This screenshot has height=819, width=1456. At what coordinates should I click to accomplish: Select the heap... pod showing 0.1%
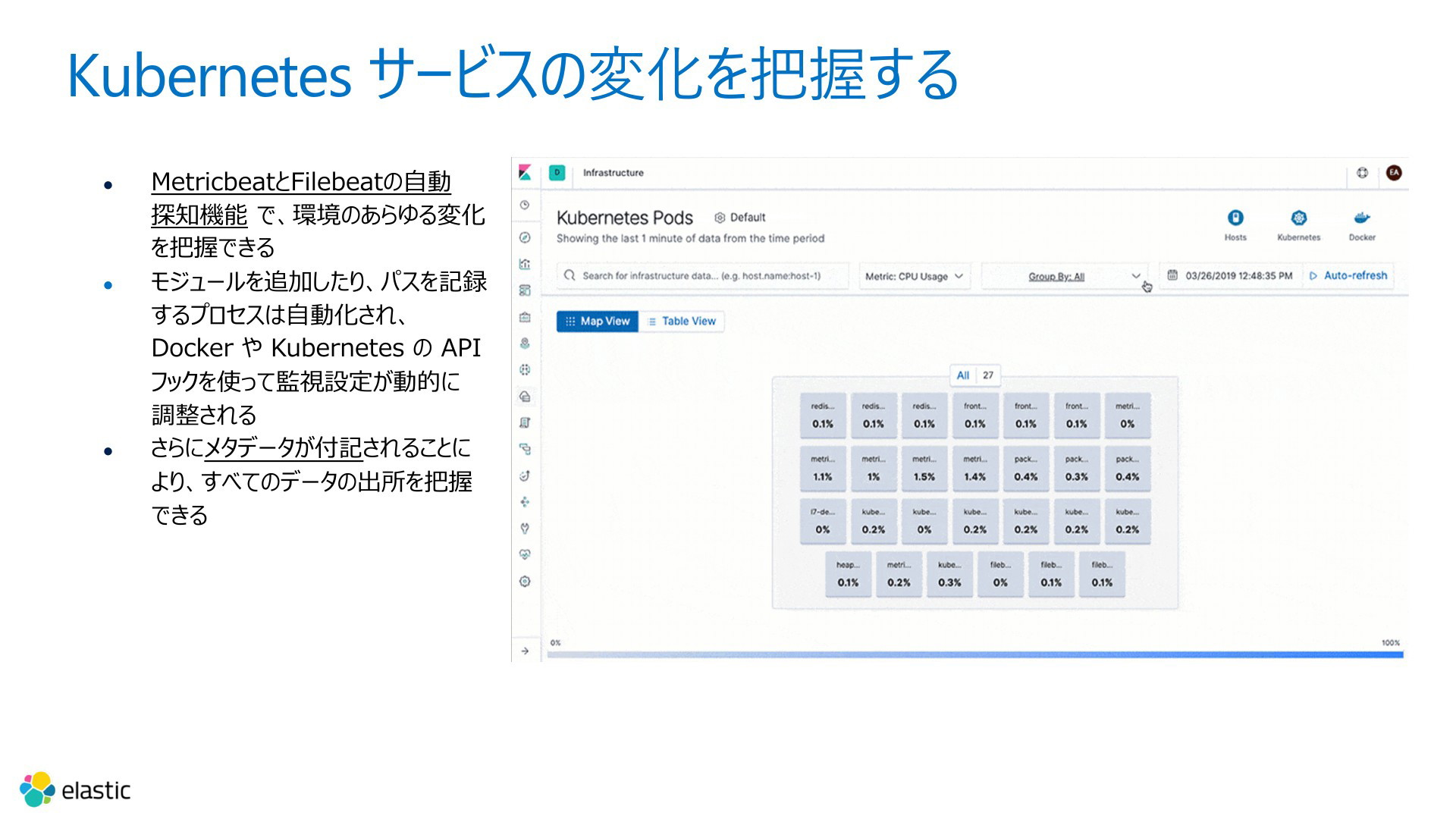coord(848,574)
